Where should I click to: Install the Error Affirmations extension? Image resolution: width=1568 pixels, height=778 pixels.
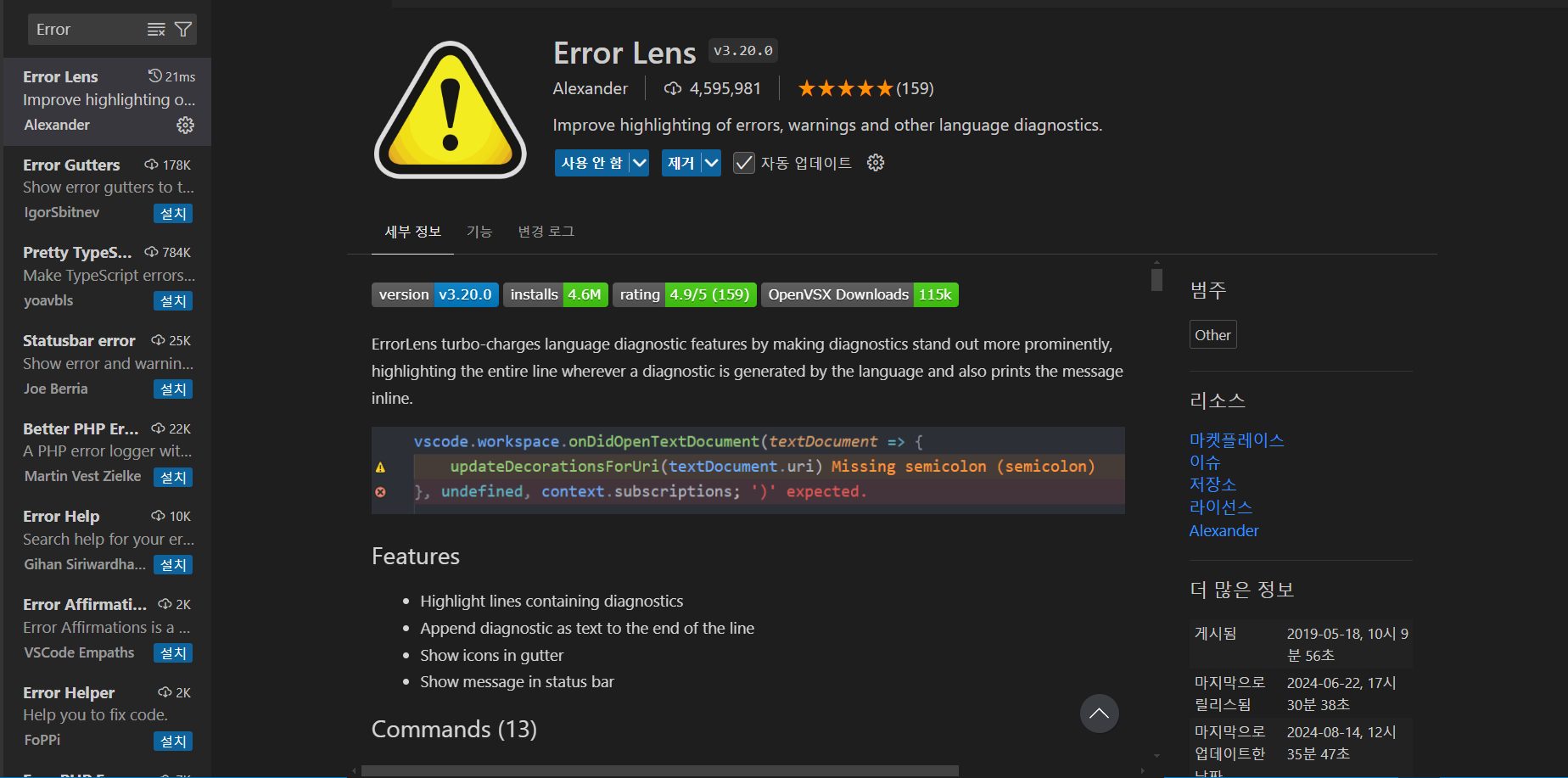[x=173, y=653]
